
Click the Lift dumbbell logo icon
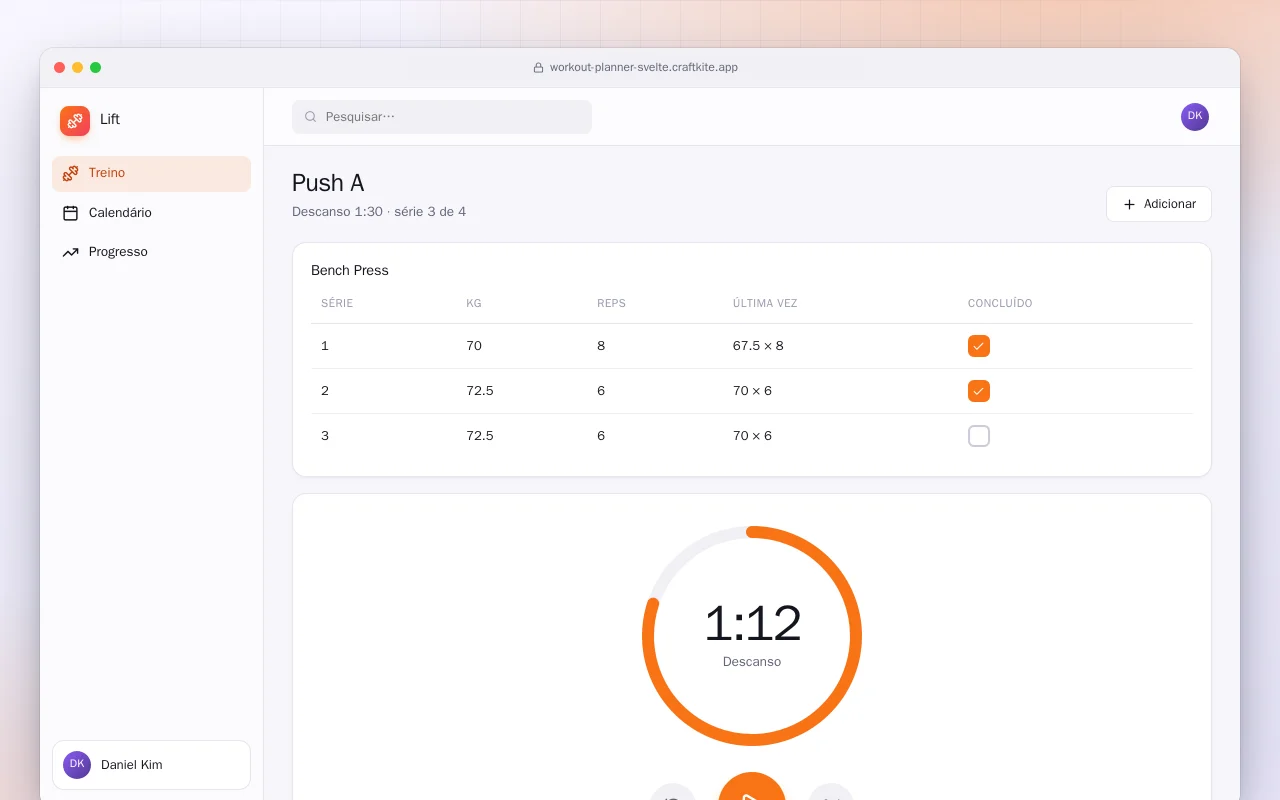(x=75, y=121)
